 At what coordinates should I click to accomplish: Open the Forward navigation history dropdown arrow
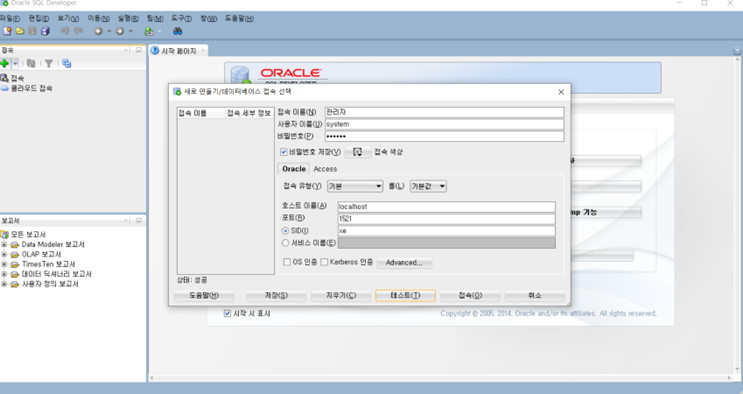tap(131, 31)
